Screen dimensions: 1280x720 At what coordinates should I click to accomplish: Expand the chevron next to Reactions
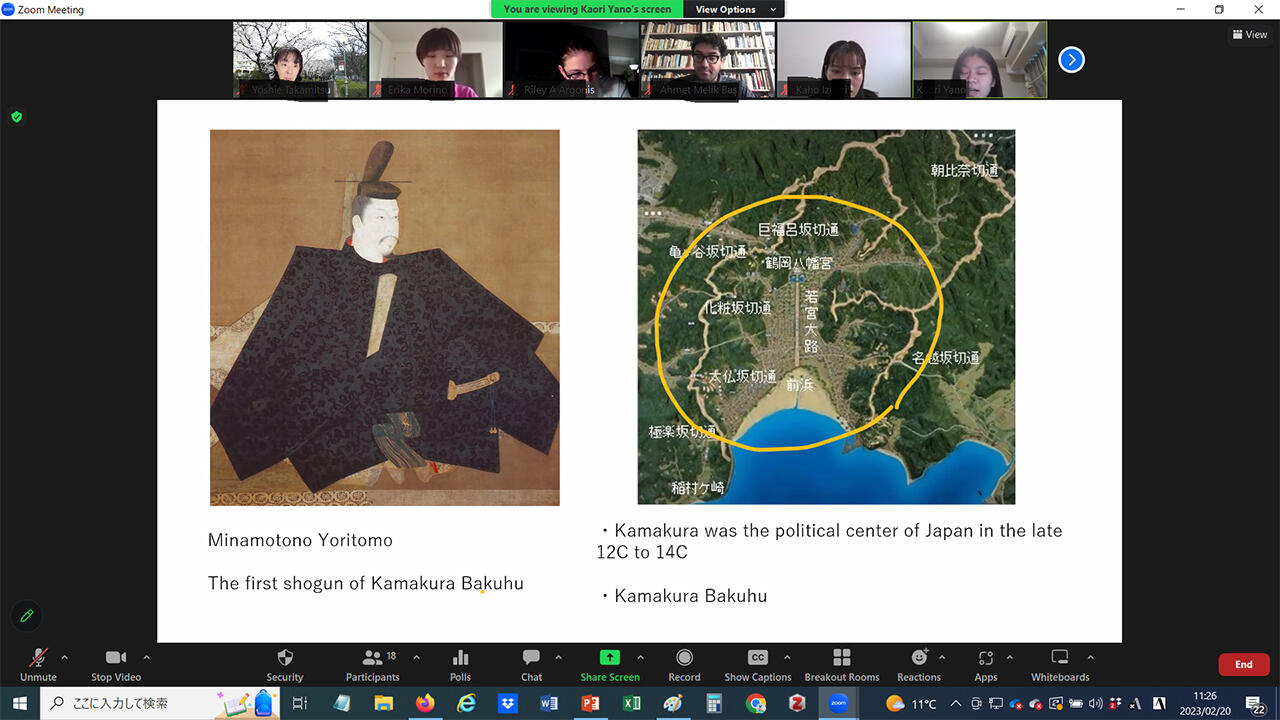942,658
